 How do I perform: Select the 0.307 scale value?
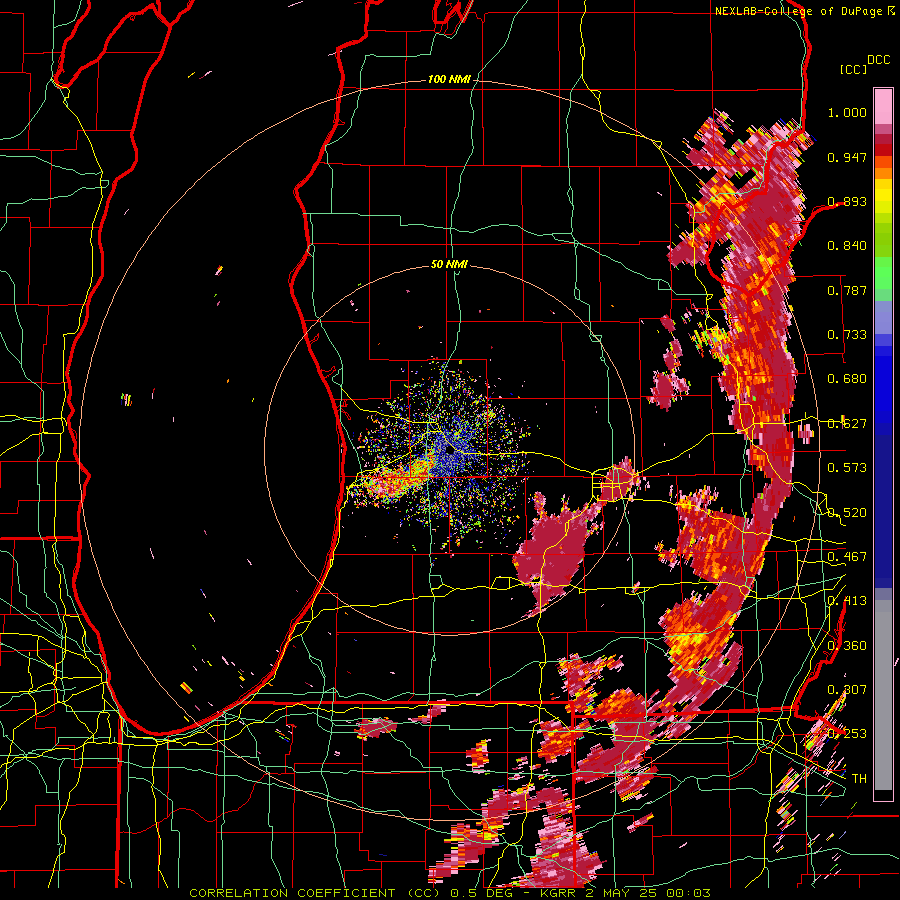(847, 690)
